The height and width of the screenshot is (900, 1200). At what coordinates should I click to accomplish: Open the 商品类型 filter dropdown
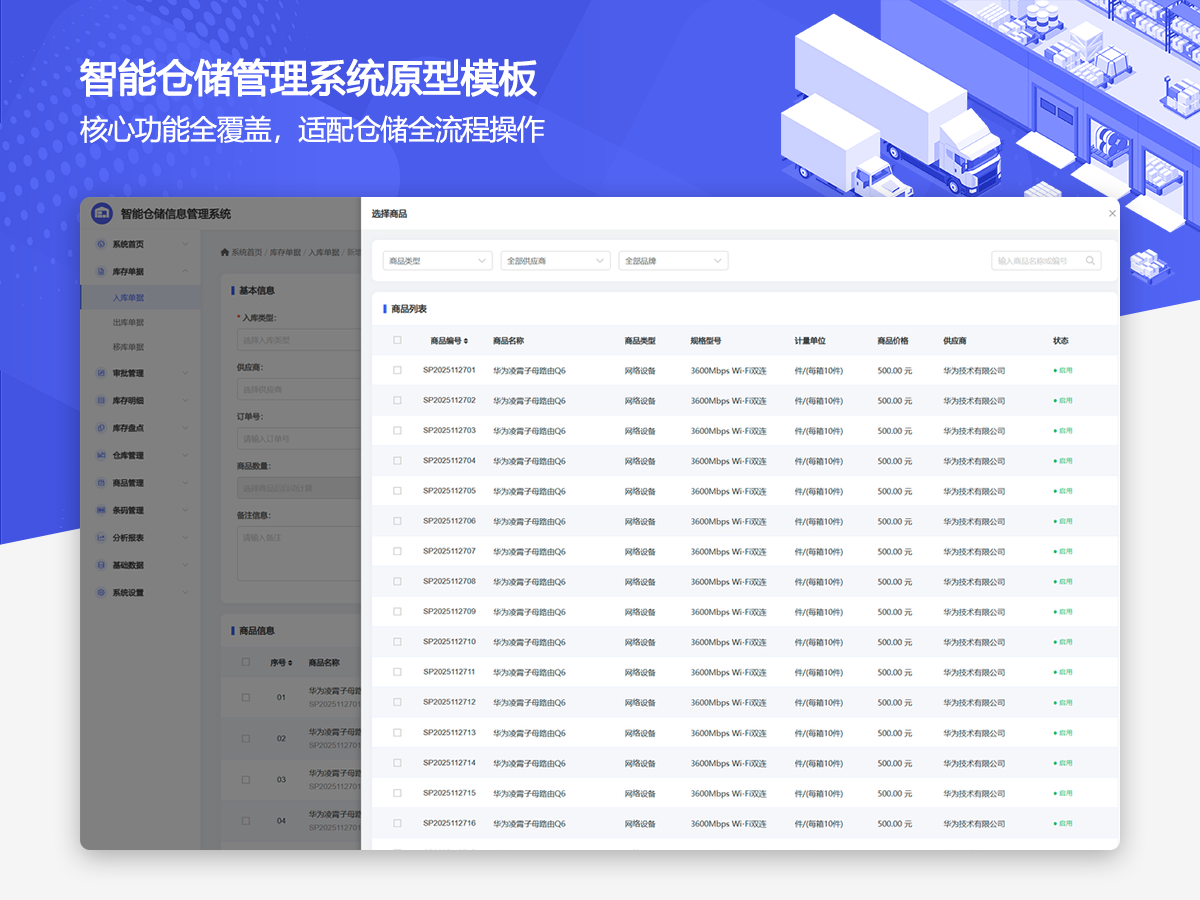[x=438, y=261]
